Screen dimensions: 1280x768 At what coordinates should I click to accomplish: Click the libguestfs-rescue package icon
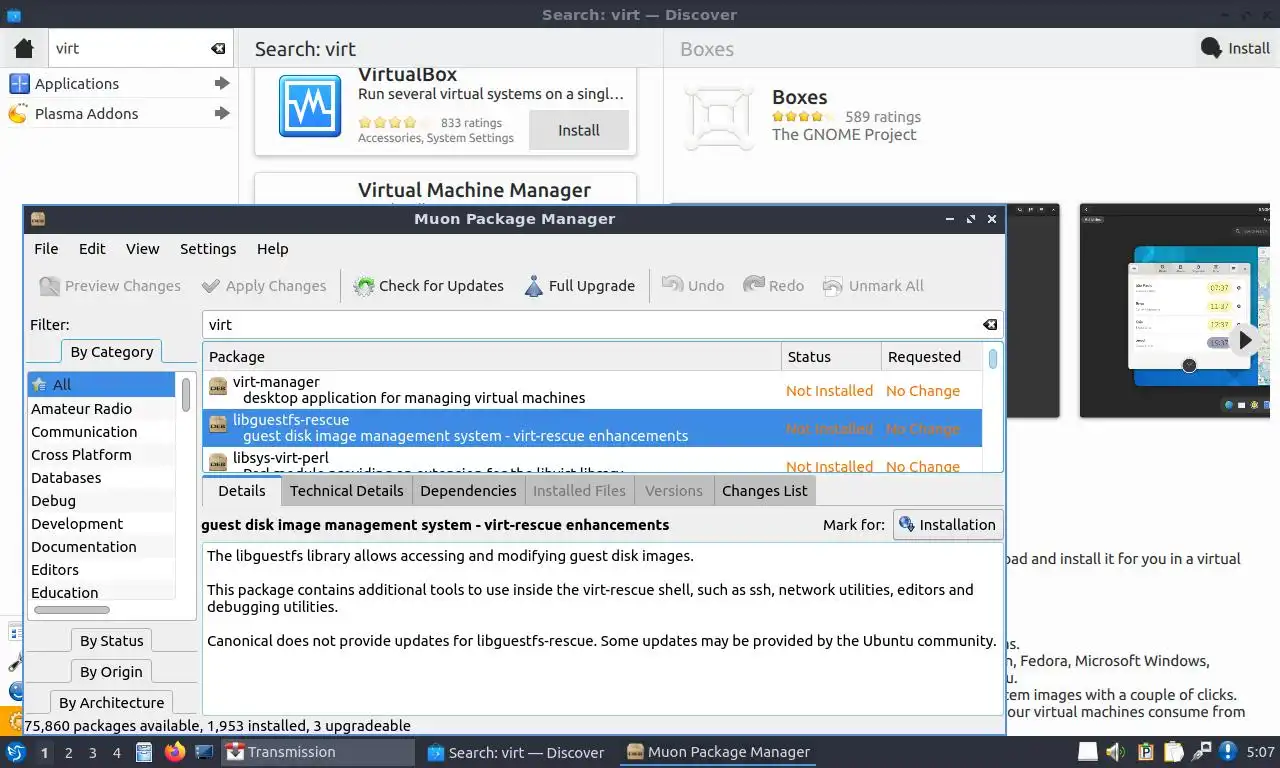(x=218, y=426)
